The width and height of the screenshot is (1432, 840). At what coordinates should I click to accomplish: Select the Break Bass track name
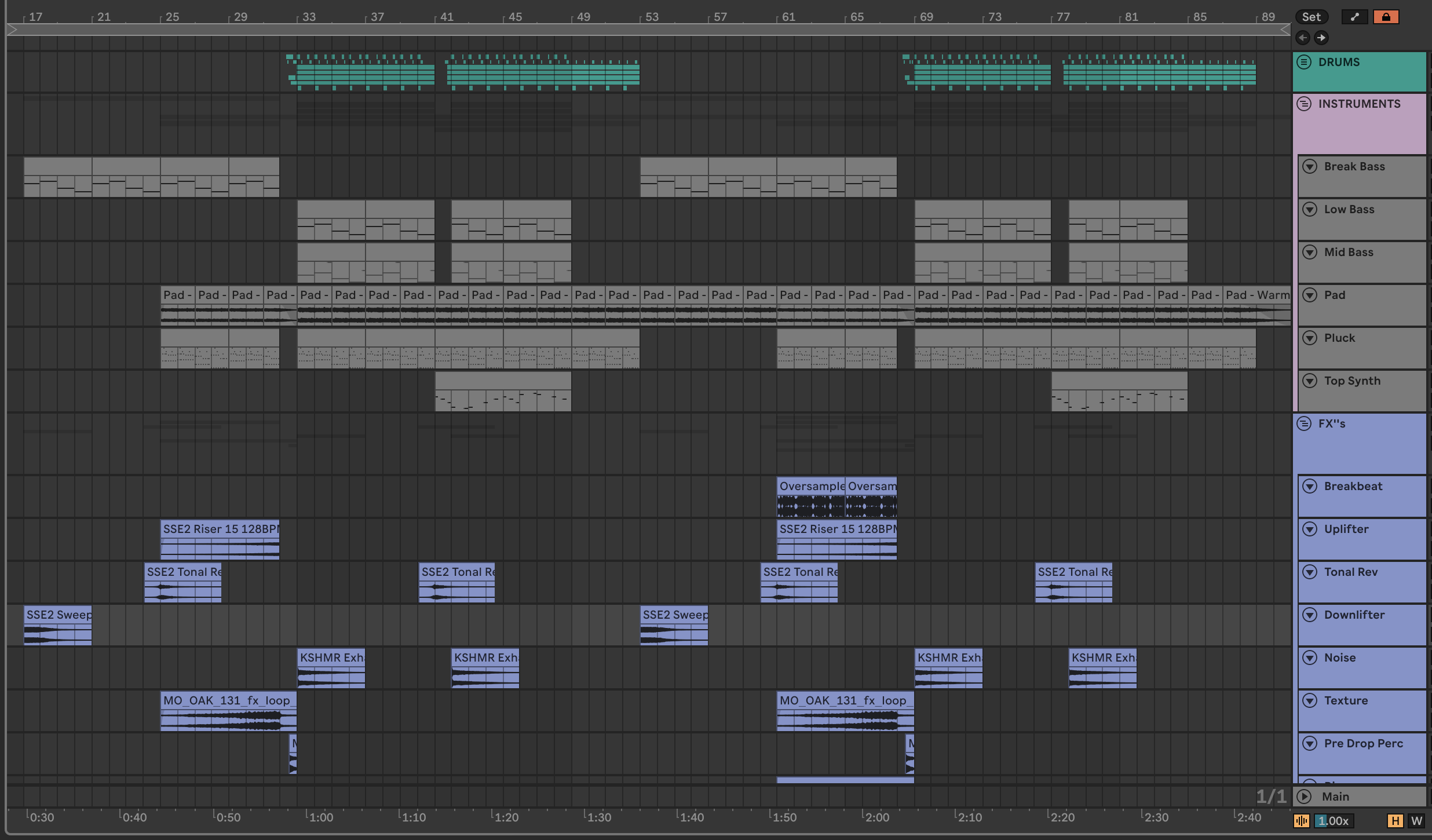[x=1354, y=166]
